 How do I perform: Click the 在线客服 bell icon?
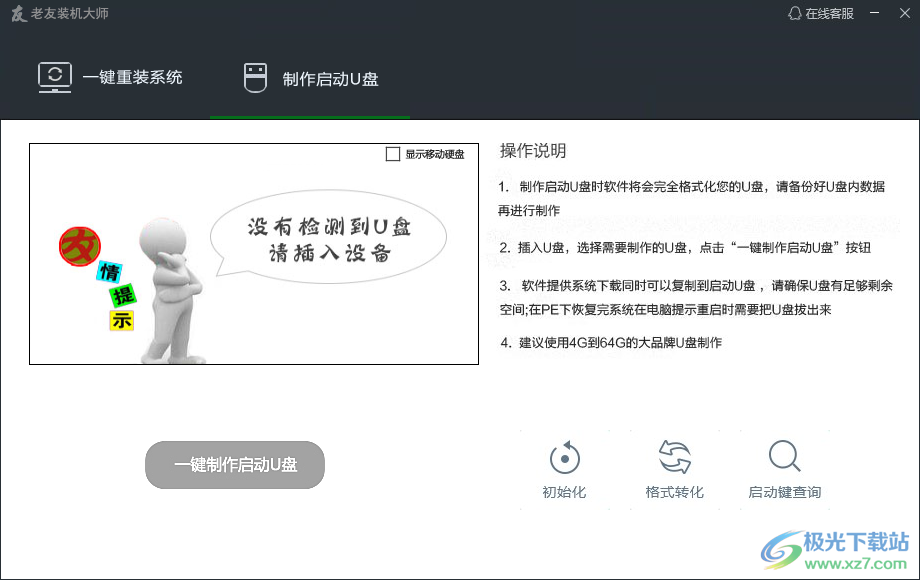[794, 13]
